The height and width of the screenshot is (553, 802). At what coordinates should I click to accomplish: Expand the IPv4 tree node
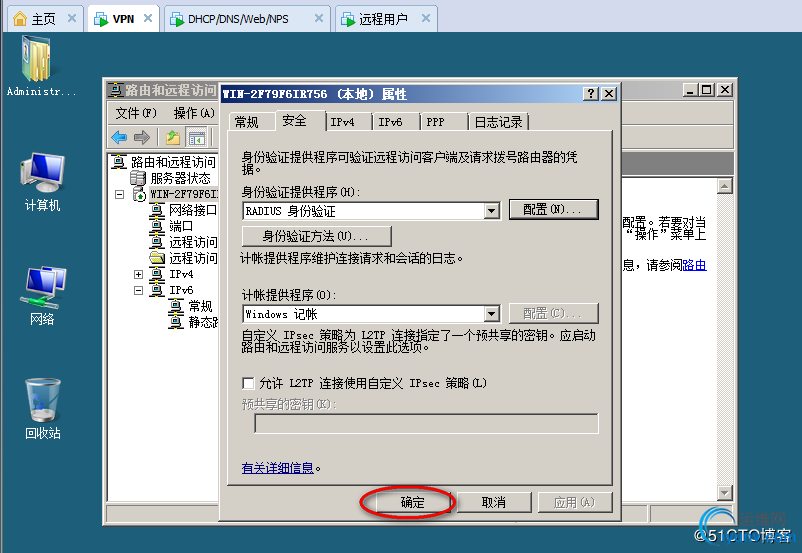pyautogui.click(x=138, y=274)
